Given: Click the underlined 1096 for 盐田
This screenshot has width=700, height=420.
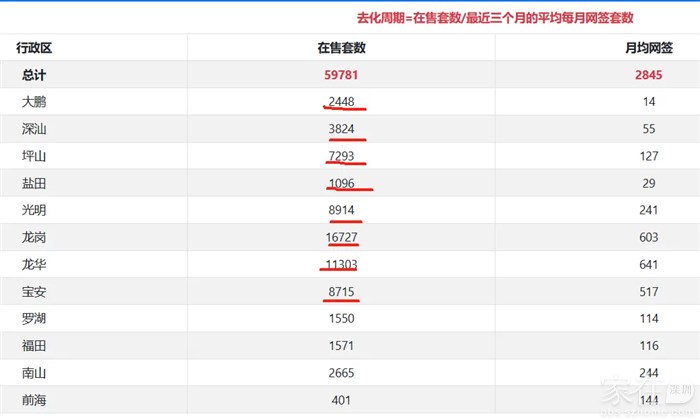Looking at the screenshot, I should [341, 183].
